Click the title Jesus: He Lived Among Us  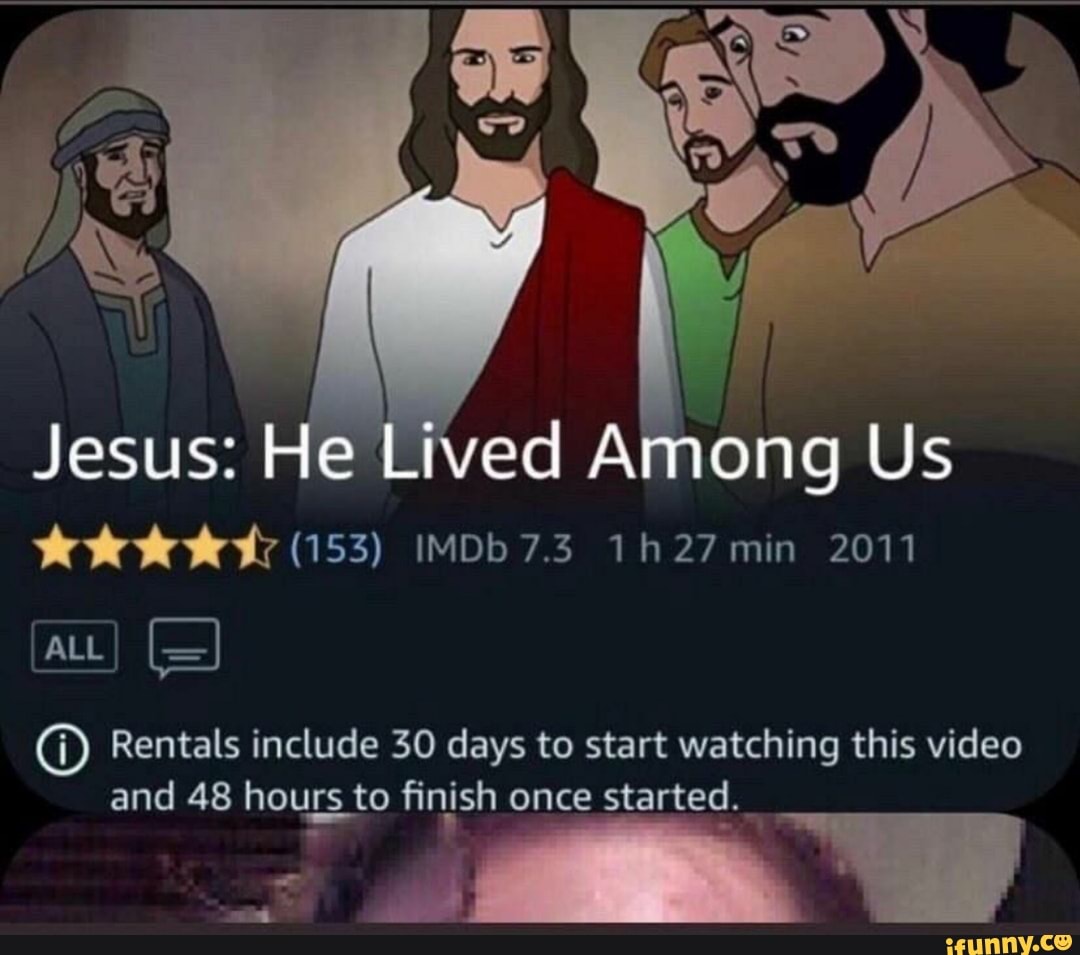[x=492, y=456]
